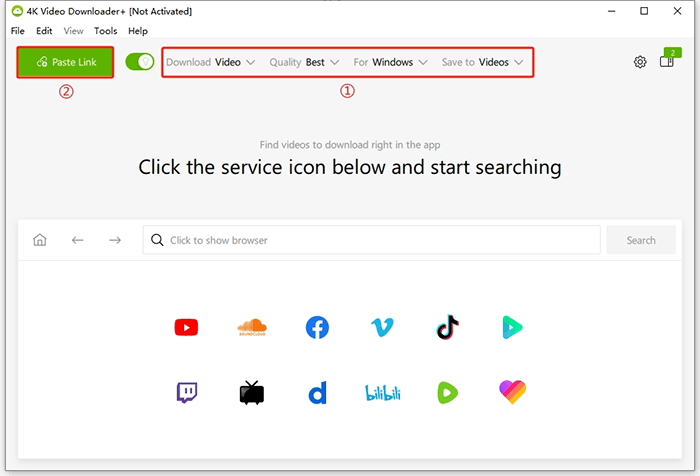The image size is (700, 476).
Task: Open the Likee heart service icon
Action: (512, 392)
